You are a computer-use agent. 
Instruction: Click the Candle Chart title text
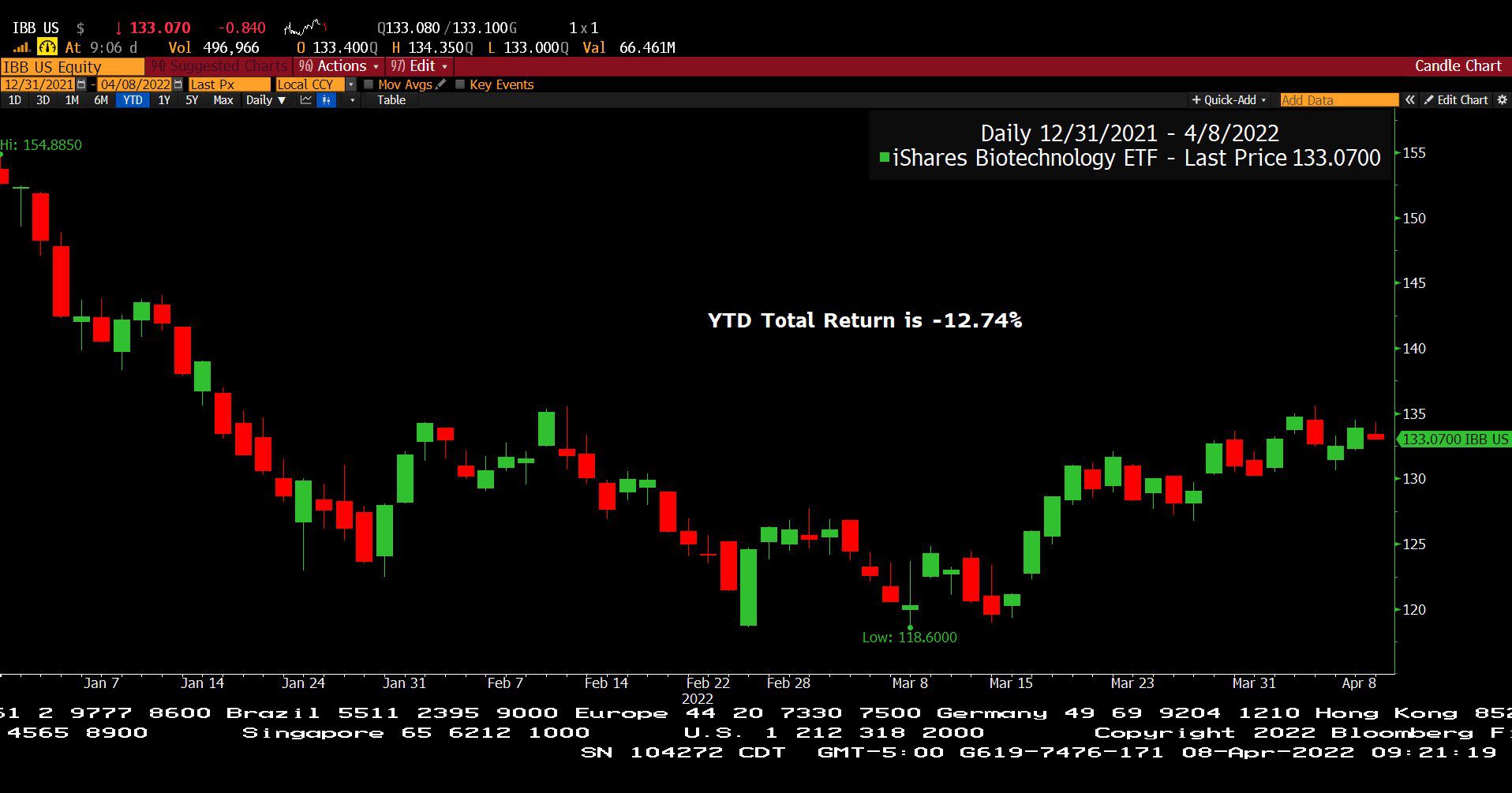(1458, 66)
